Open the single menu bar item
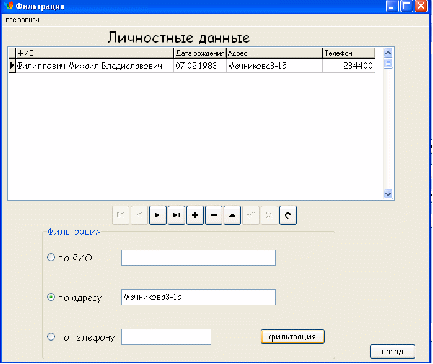Viewport: 433px width, 364px height. tap(23, 20)
